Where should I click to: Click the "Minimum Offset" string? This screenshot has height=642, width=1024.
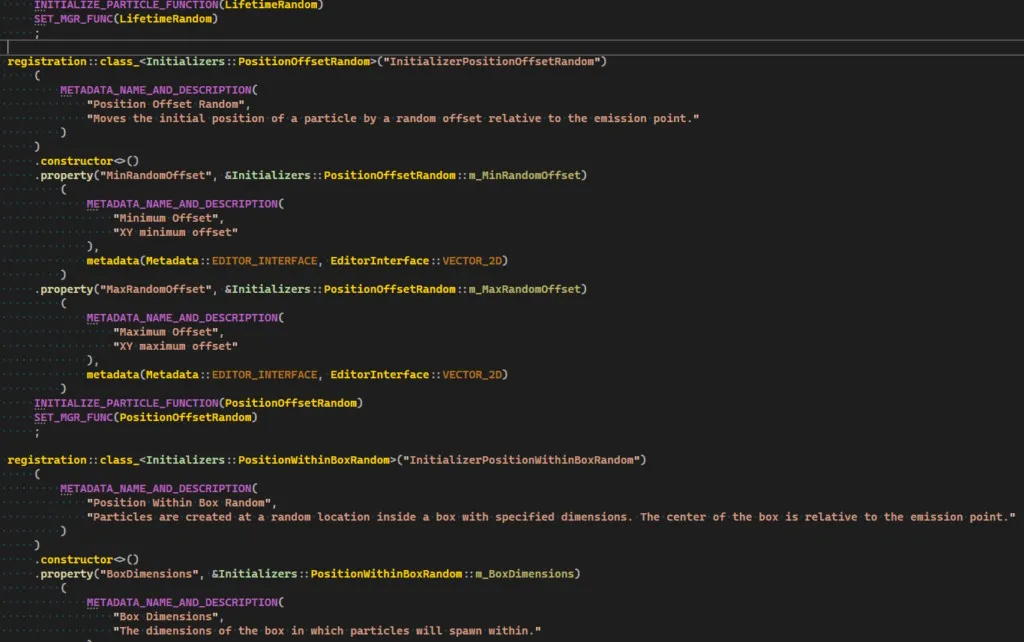coord(166,218)
